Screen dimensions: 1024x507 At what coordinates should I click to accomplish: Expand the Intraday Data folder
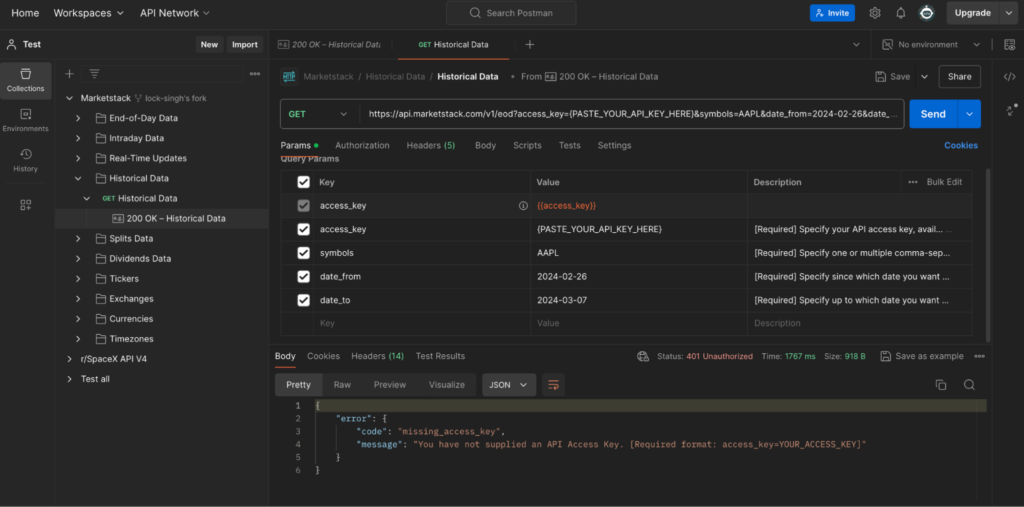click(78, 139)
